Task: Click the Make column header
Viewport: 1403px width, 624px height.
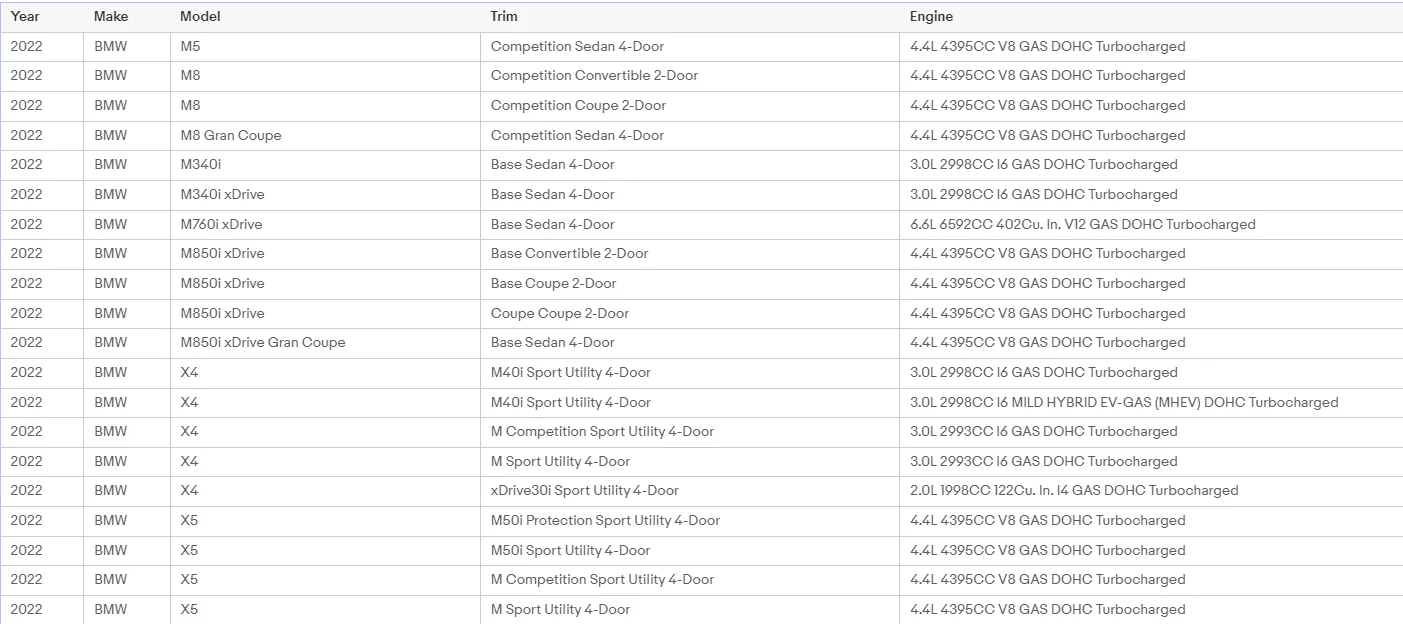Action: pos(127,17)
